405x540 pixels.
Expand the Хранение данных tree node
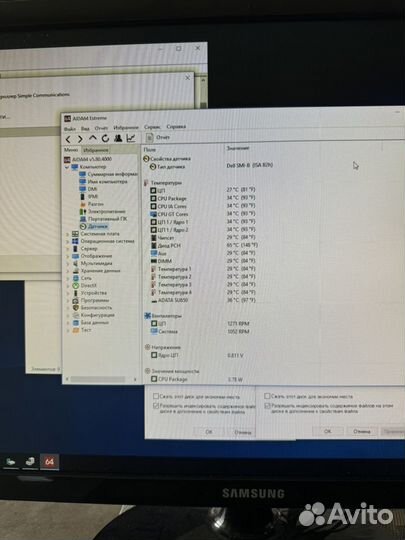[x=68, y=271]
